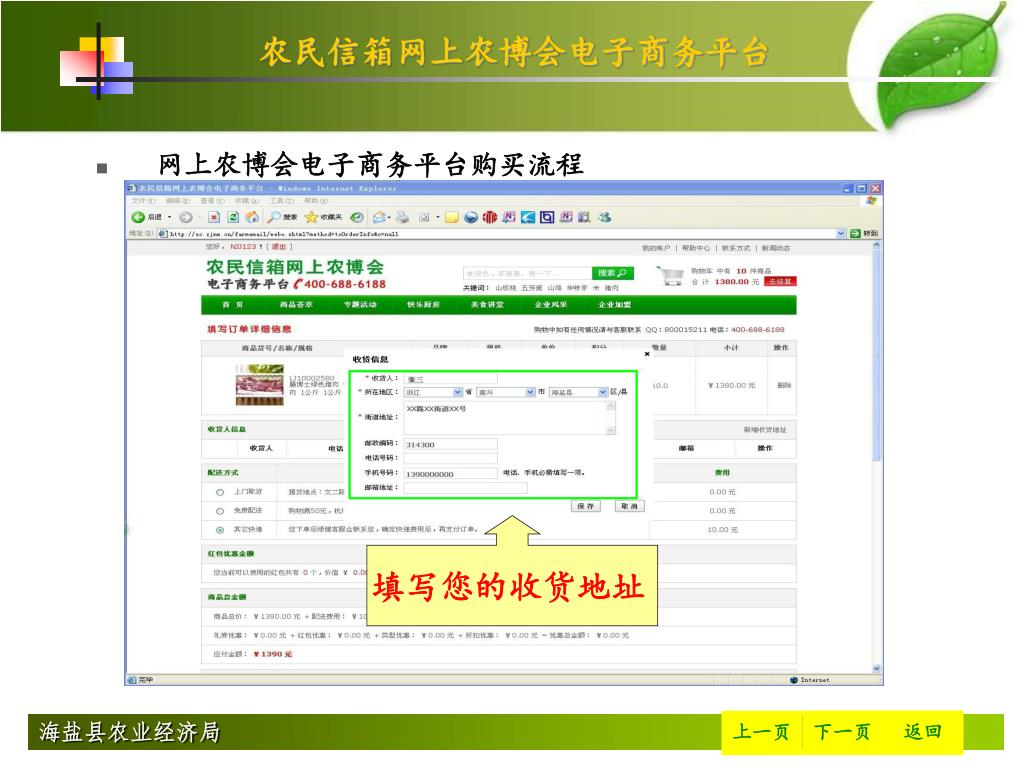The height and width of the screenshot is (768, 1024).
Task: Click the address bar Go arrow
Action: [x=856, y=233]
